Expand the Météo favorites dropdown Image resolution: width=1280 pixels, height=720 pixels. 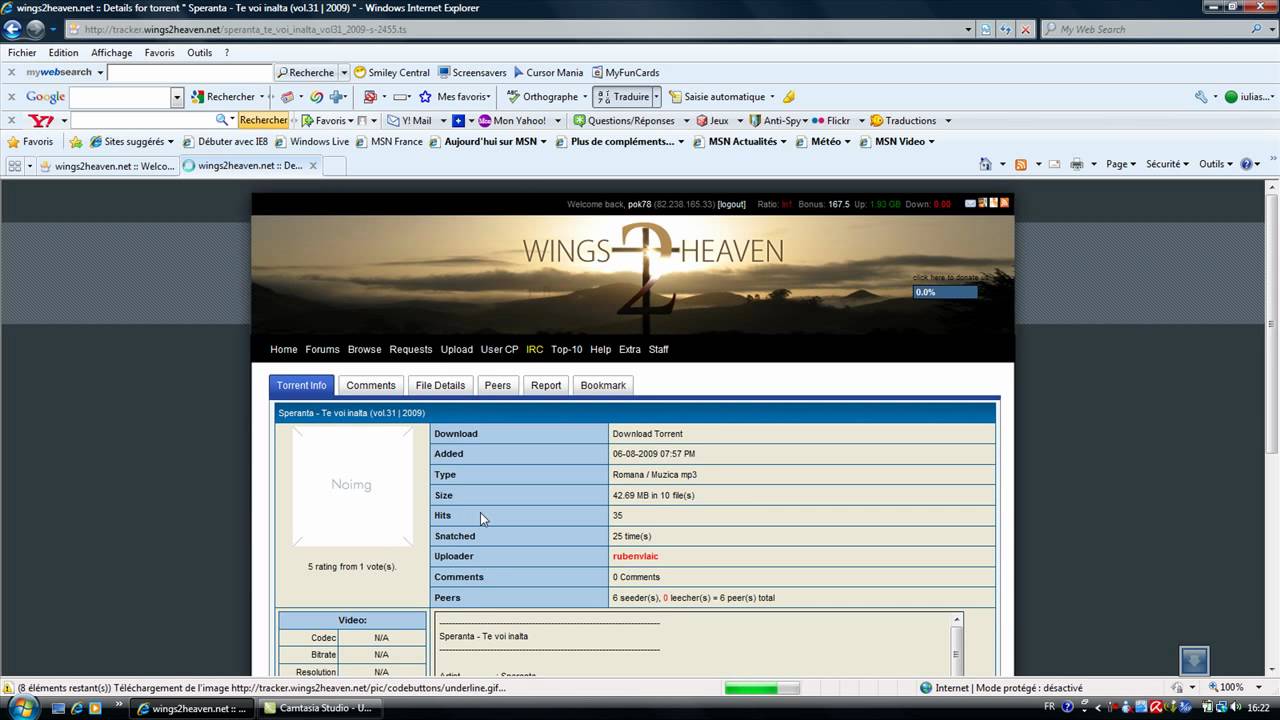(x=848, y=142)
